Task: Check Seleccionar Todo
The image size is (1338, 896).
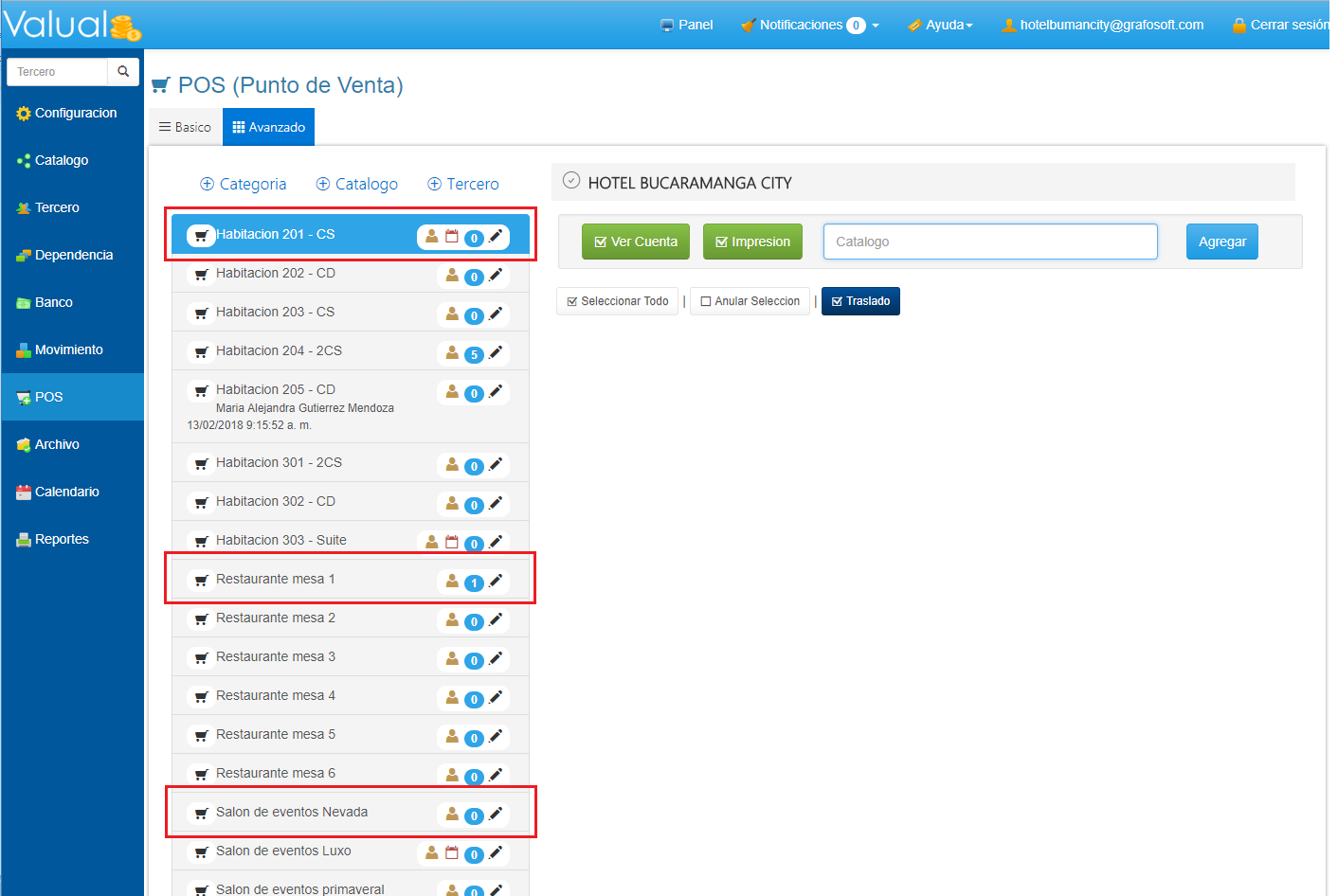Action: coord(618,301)
